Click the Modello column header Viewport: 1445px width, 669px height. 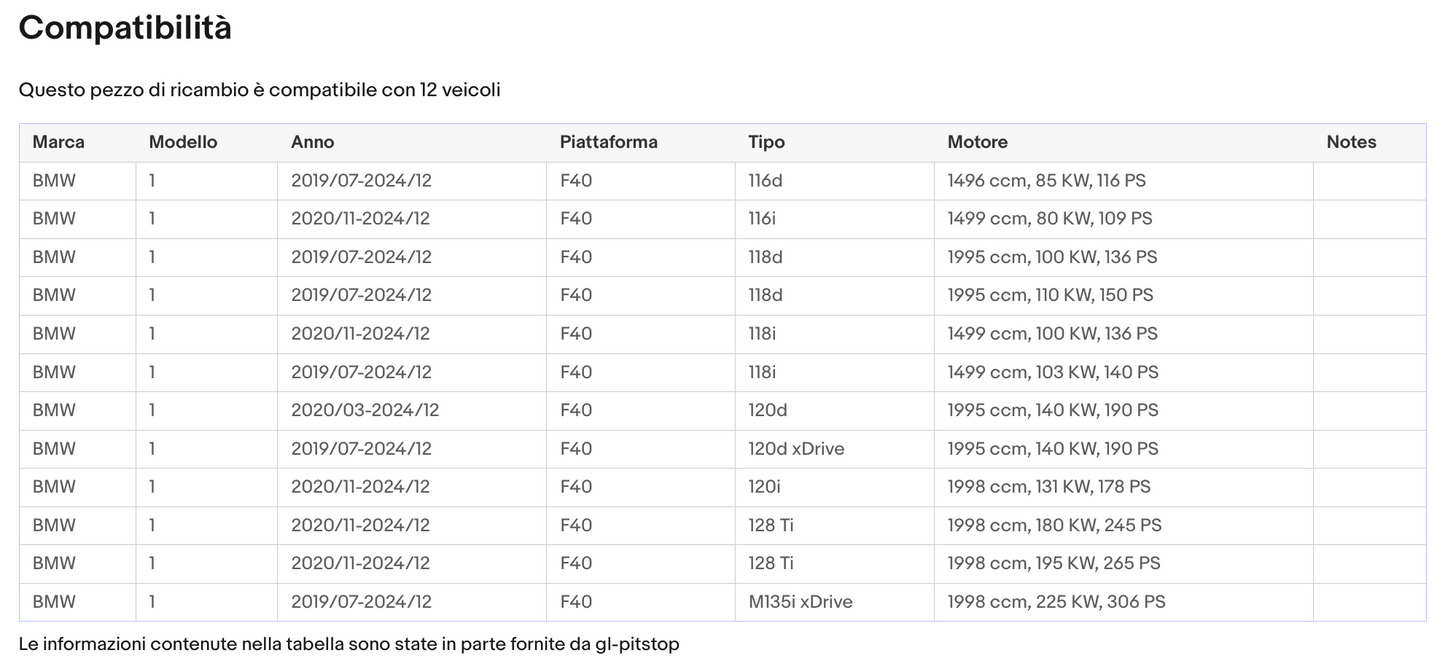pos(183,142)
